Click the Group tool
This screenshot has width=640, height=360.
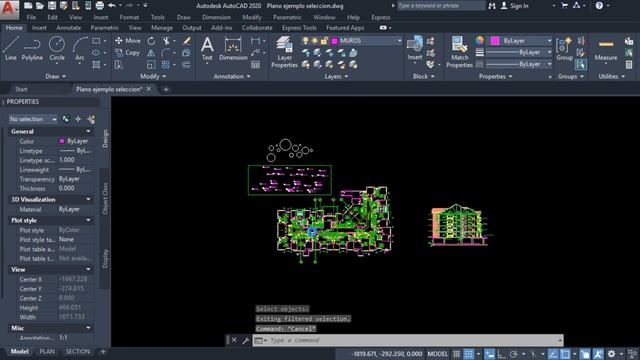tap(565, 49)
